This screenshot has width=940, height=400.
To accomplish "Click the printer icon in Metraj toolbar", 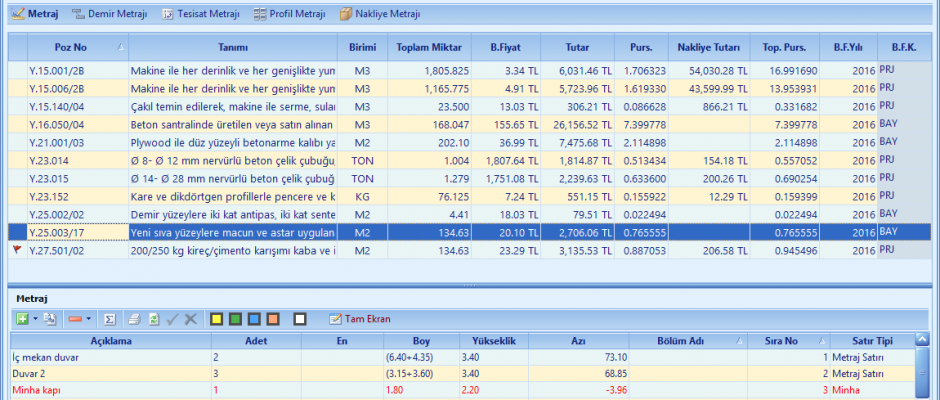I will [133, 319].
